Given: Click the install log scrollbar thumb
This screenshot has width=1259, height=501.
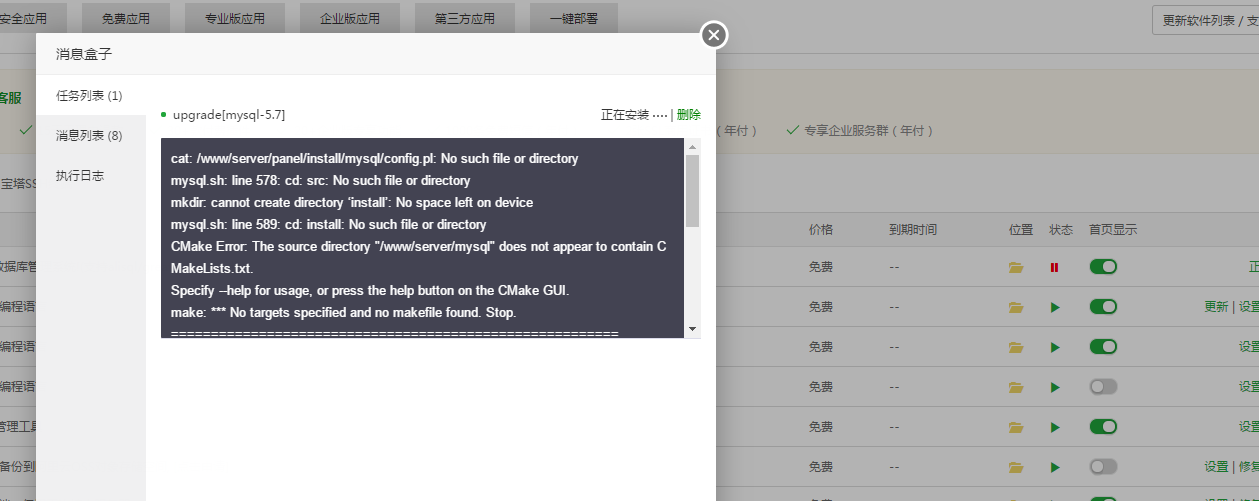Looking at the screenshot, I should point(692,191).
